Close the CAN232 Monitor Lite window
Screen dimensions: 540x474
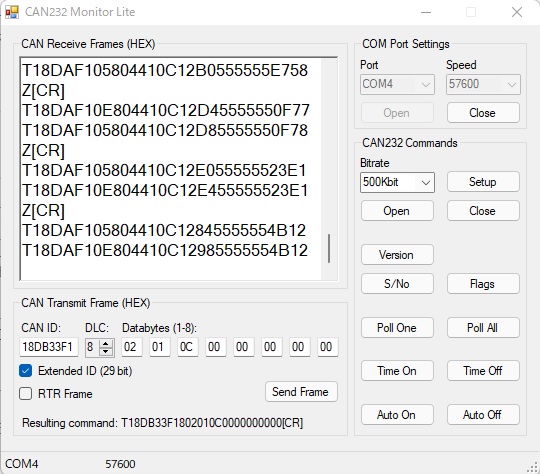(517, 12)
